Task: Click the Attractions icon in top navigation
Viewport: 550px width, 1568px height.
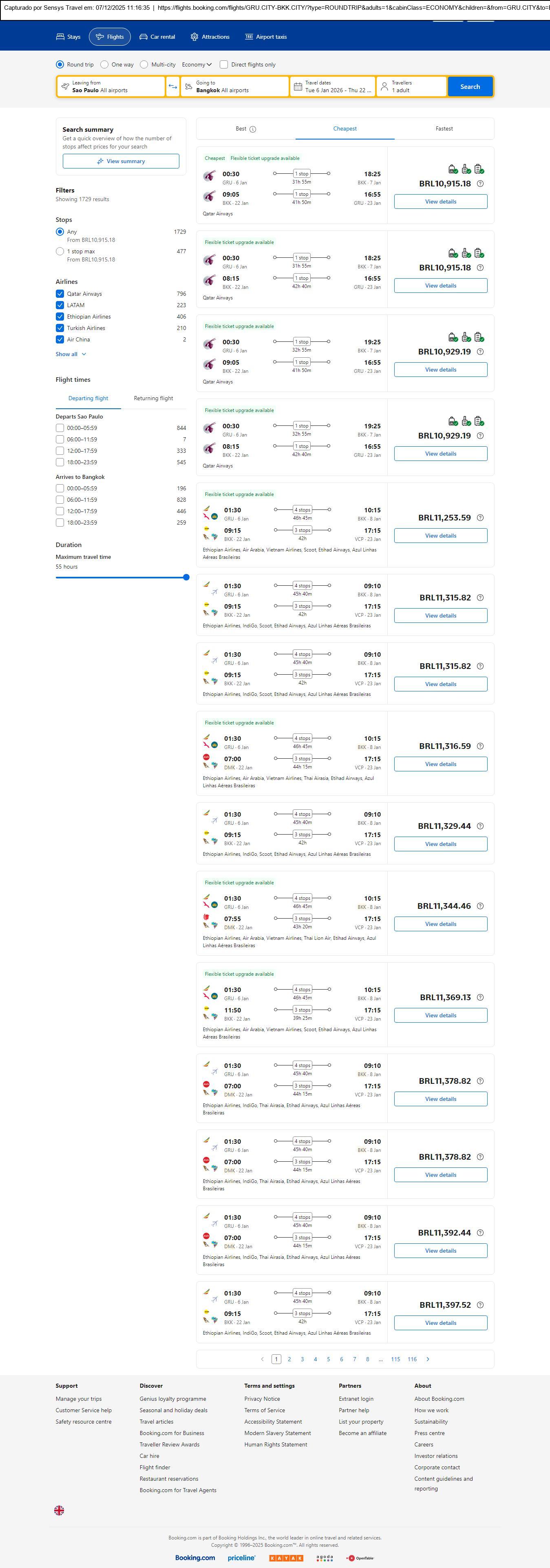Action: click(194, 37)
